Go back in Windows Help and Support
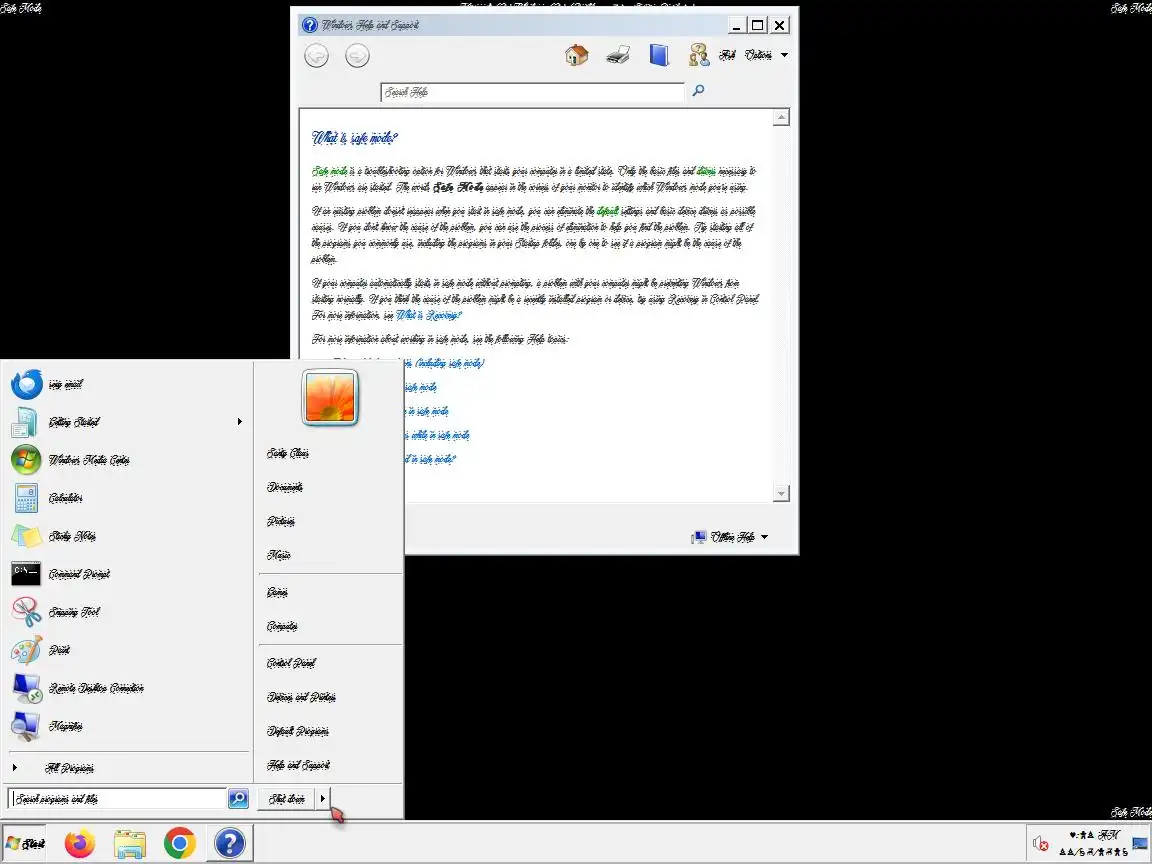The height and width of the screenshot is (864, 1152). point(317,56)
